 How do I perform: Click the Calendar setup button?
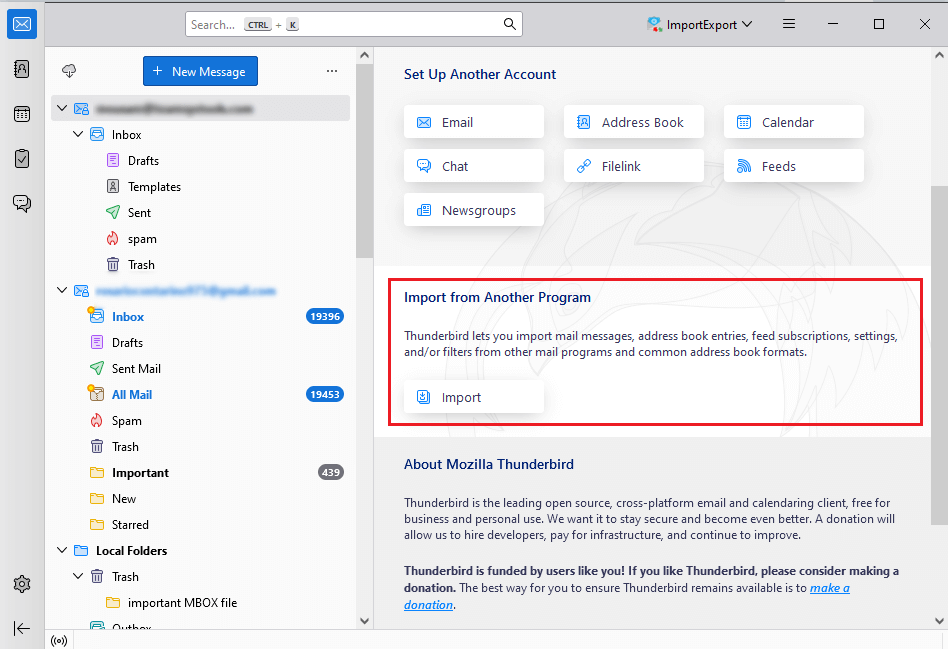(794, 122)
